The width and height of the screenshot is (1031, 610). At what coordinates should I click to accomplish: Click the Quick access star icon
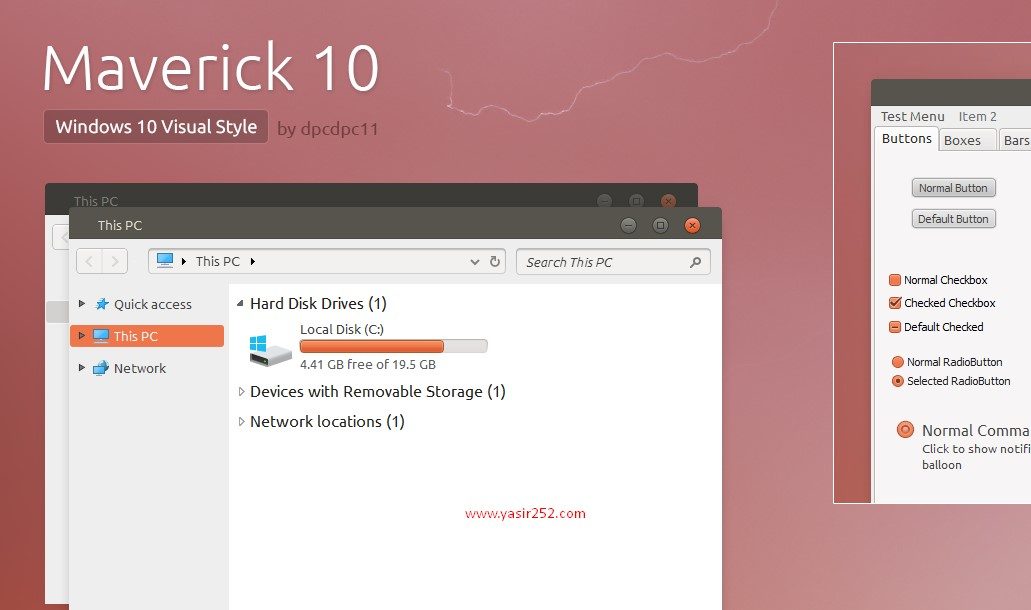click(x=102, y=304)
